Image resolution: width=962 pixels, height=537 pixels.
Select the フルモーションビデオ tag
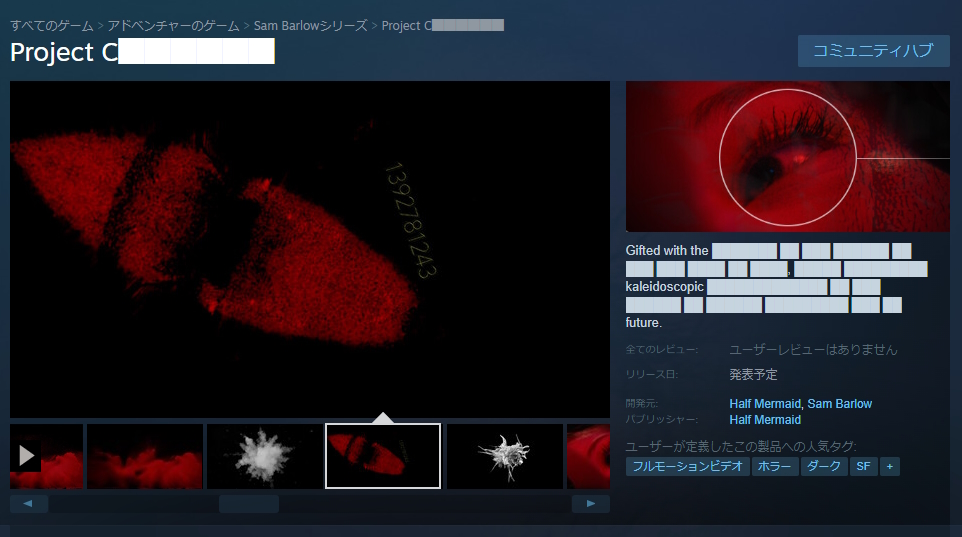coord(687,467)
